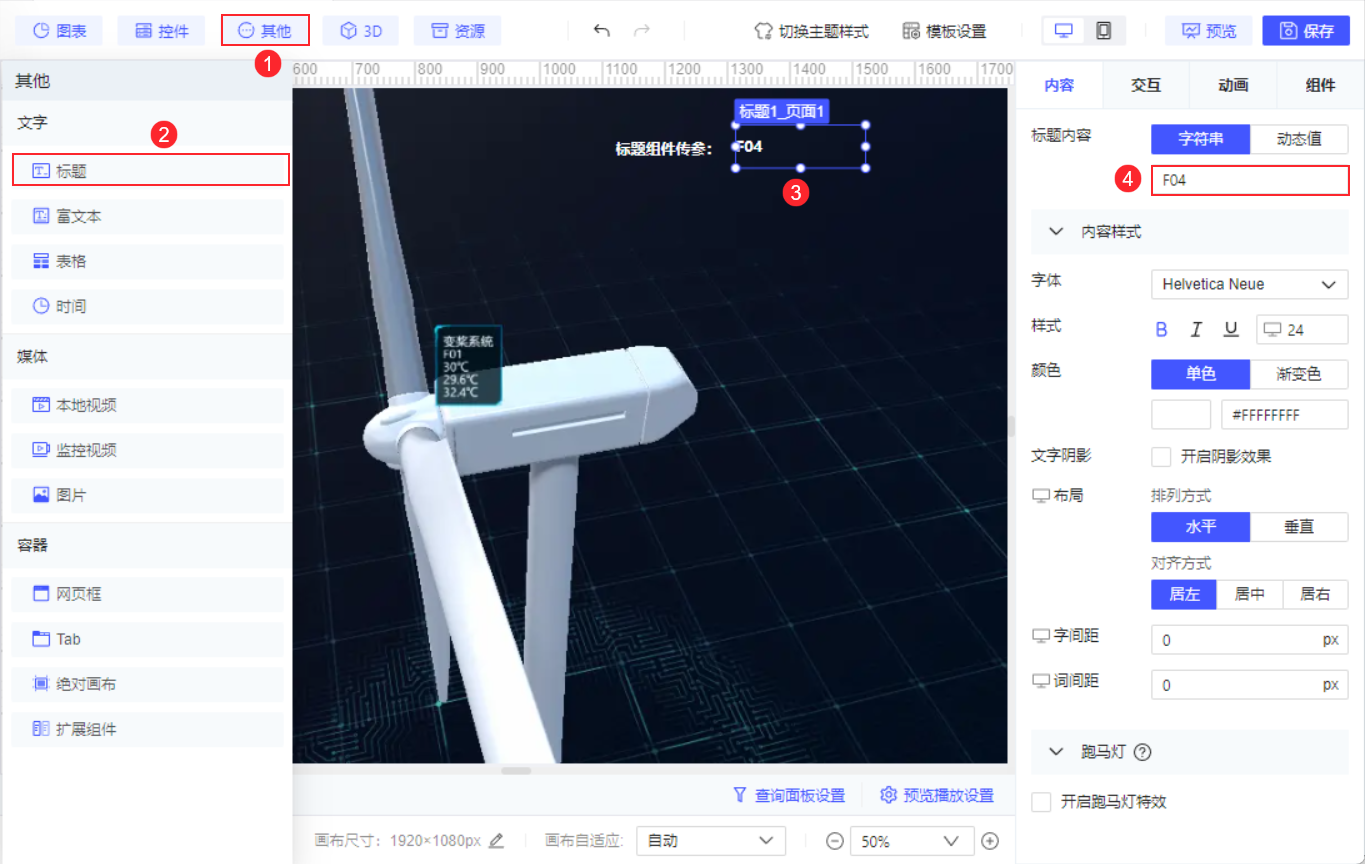Image resolution: width=1365 pixels, height=864 pixels.
Task: Click the zoom out minus icon
Action: point(835,841)
